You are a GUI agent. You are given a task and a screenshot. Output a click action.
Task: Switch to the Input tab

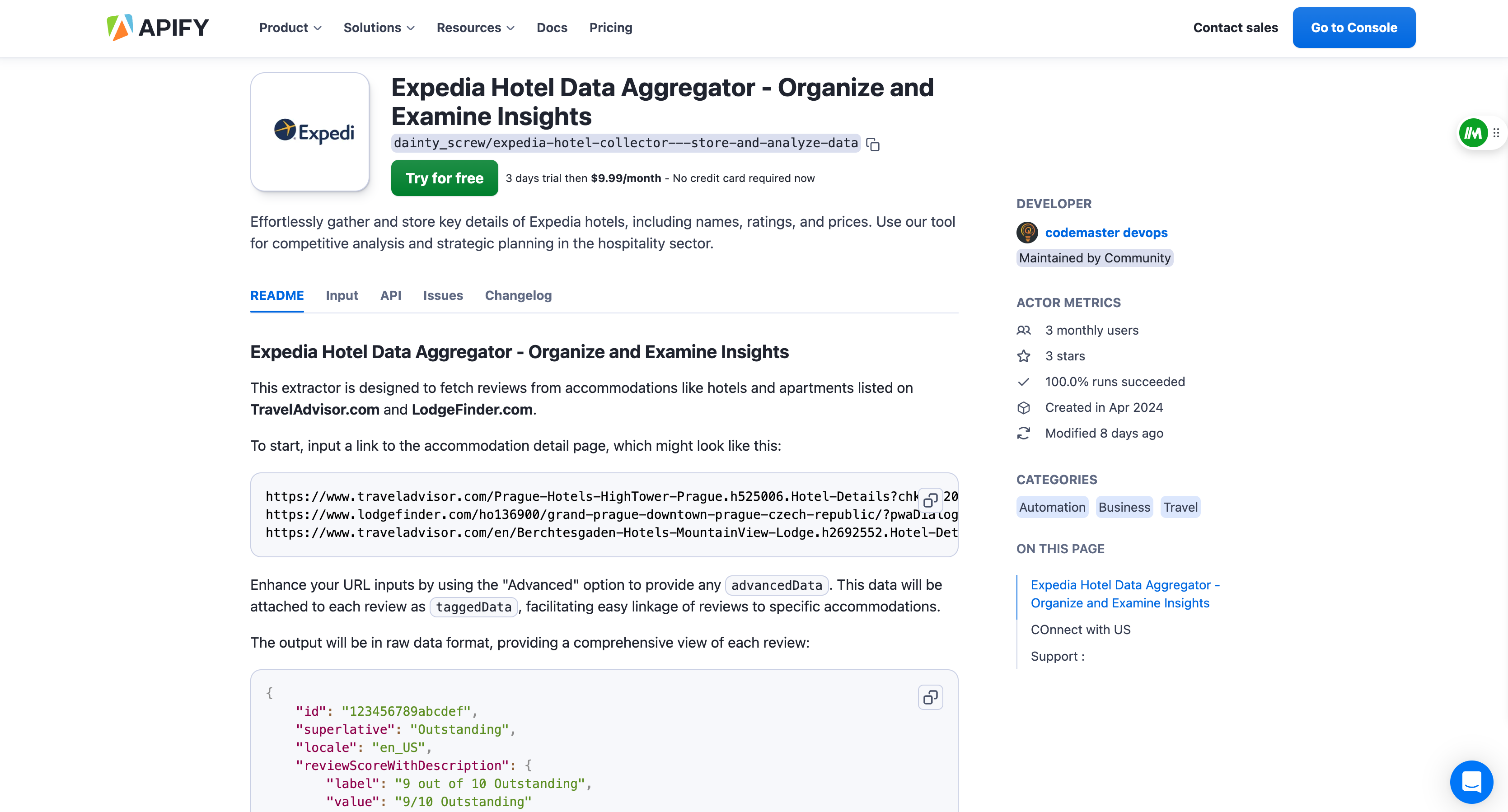pyautogui.click(x=342, y=295)
